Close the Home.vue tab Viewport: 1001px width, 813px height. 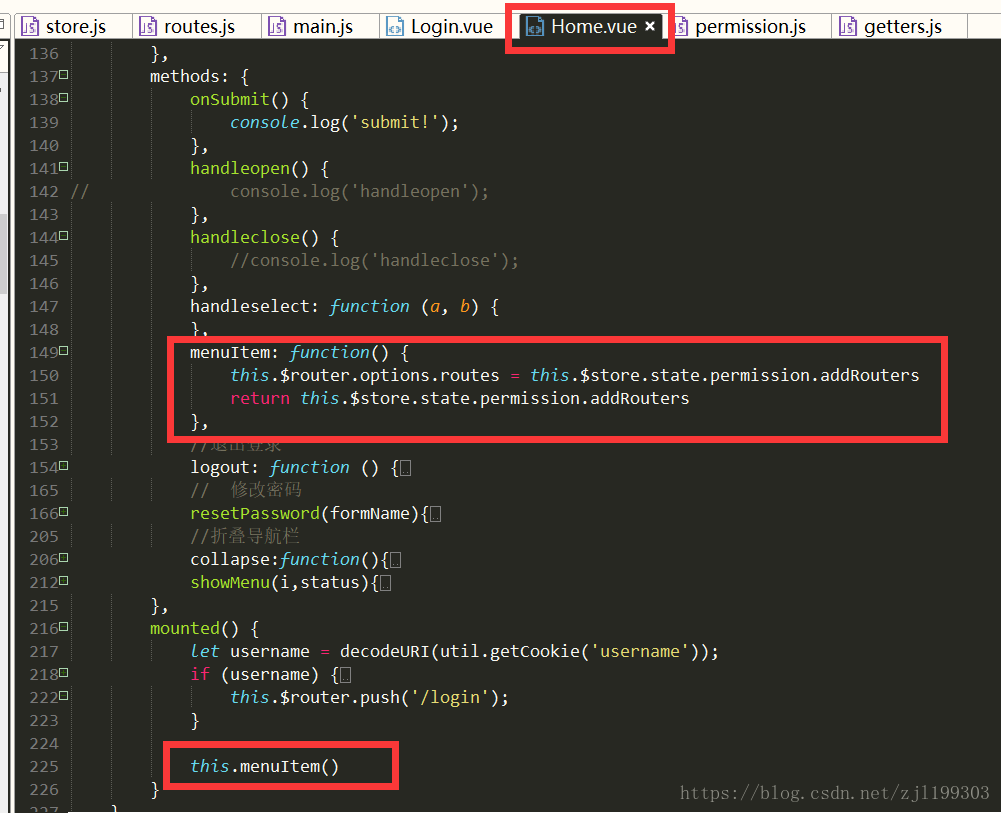click(x=650, y=26)
